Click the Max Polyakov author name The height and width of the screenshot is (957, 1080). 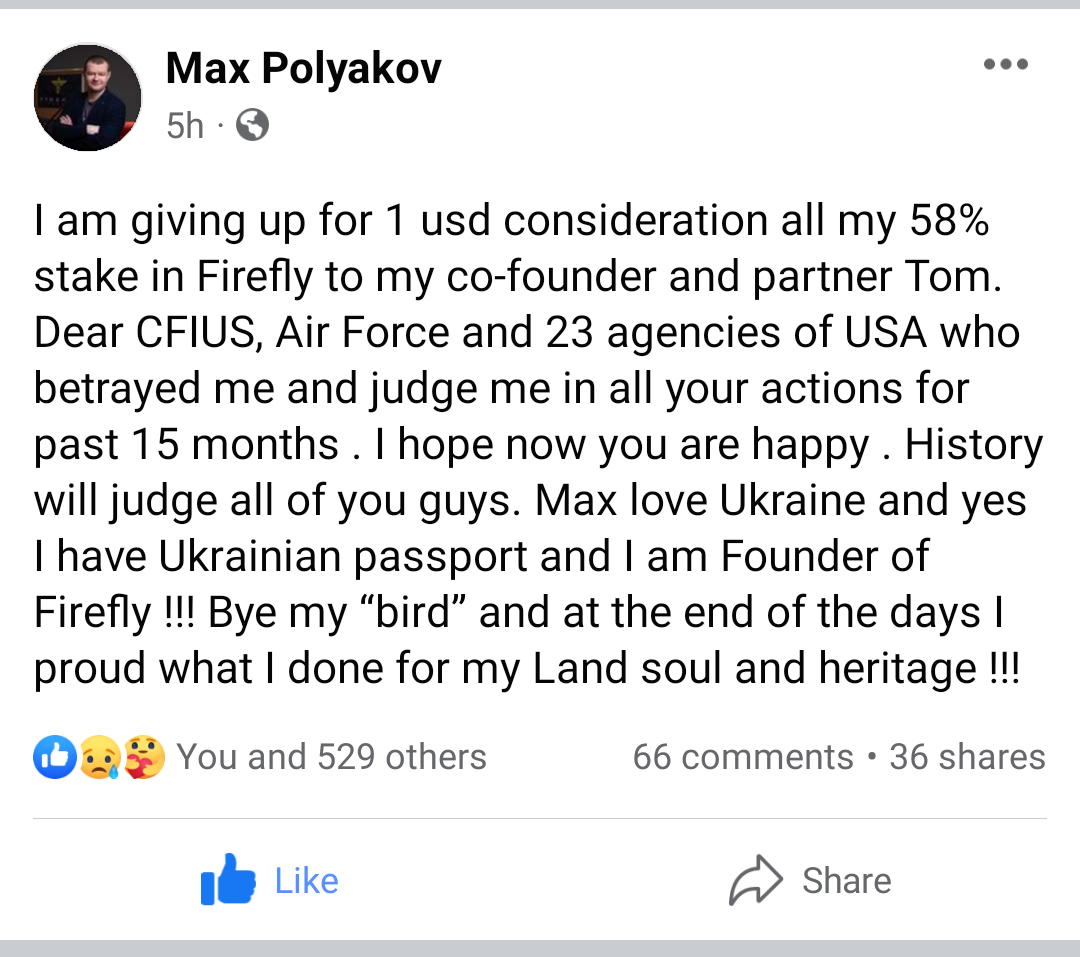[303, 68]
